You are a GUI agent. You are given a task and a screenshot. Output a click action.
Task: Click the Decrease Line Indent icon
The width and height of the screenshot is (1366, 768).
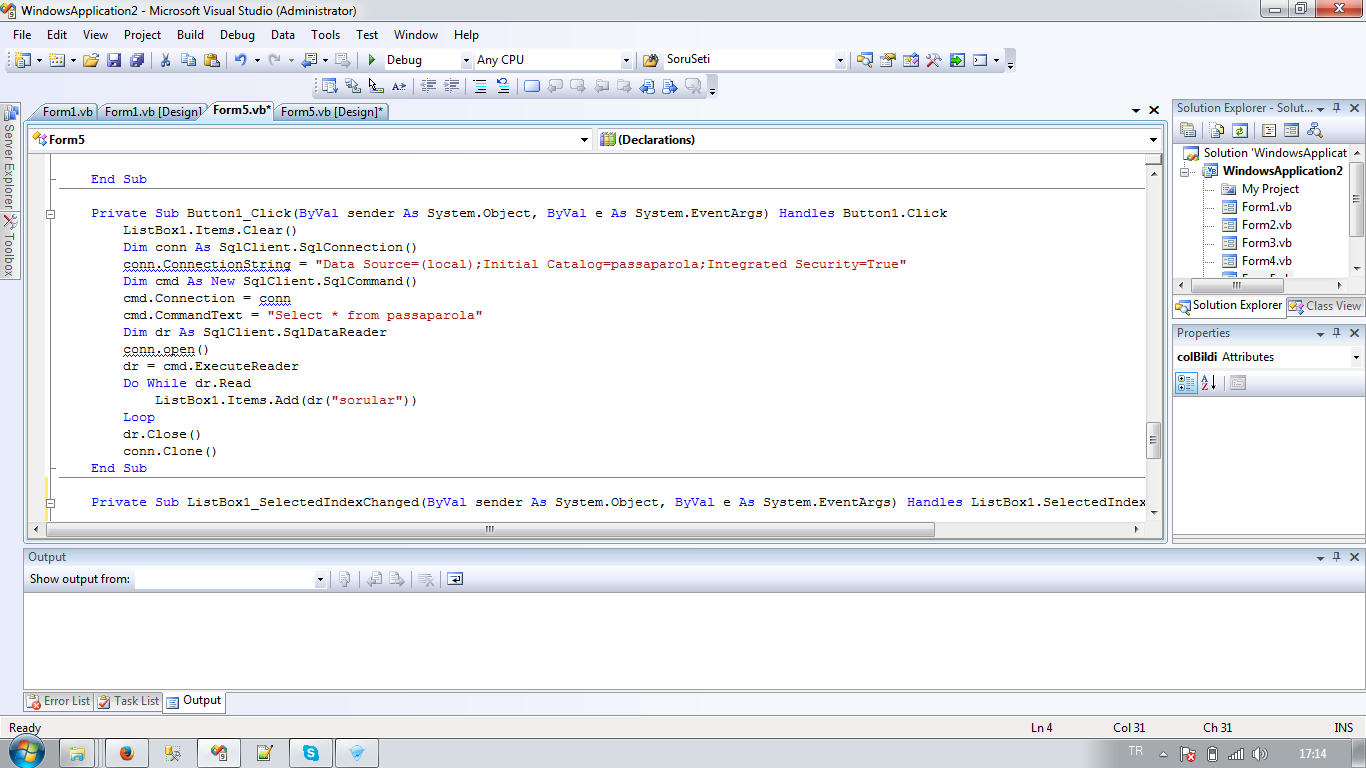429,86
